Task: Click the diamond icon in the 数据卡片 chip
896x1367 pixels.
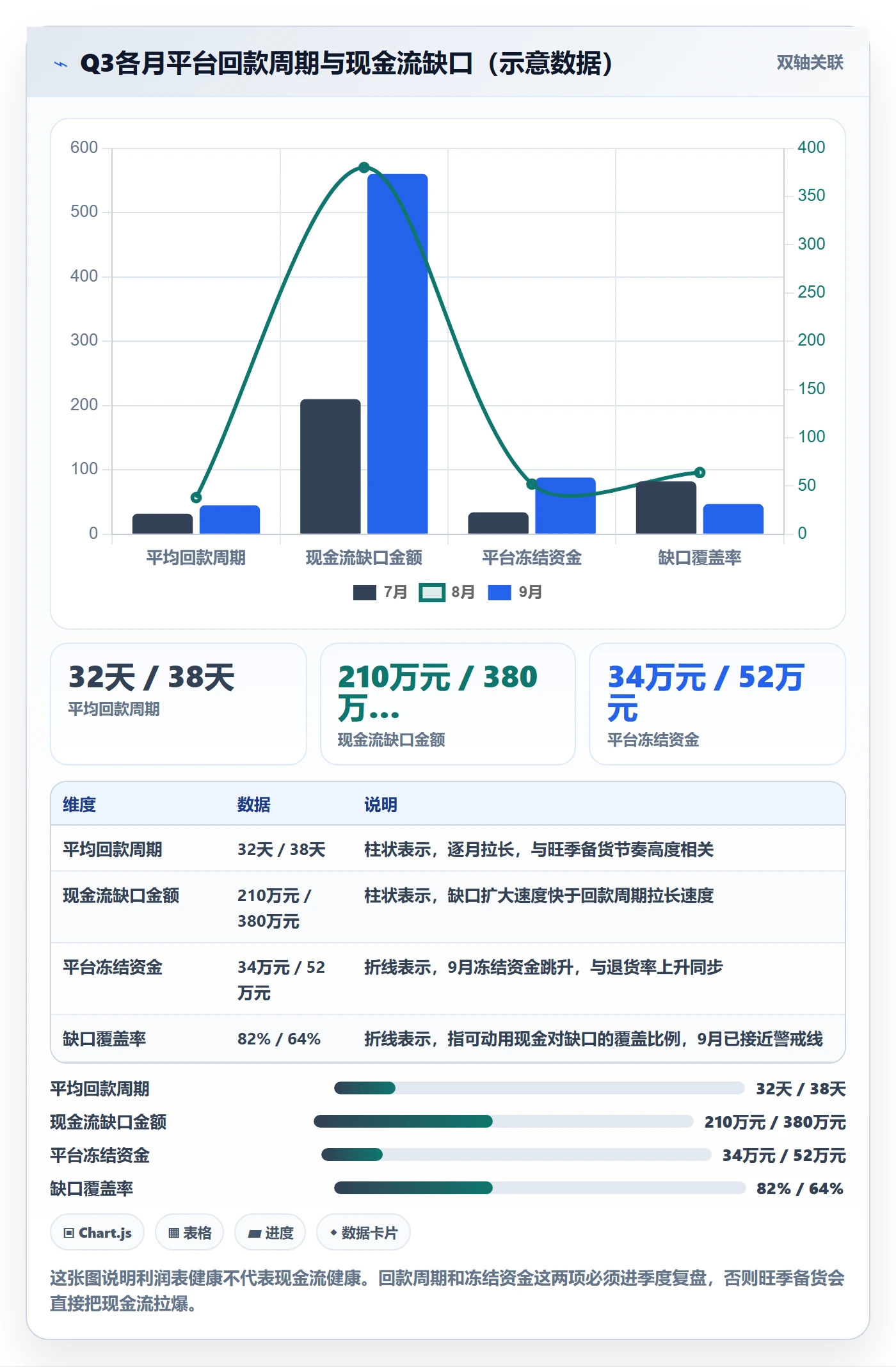Action: click(333, 1233)
